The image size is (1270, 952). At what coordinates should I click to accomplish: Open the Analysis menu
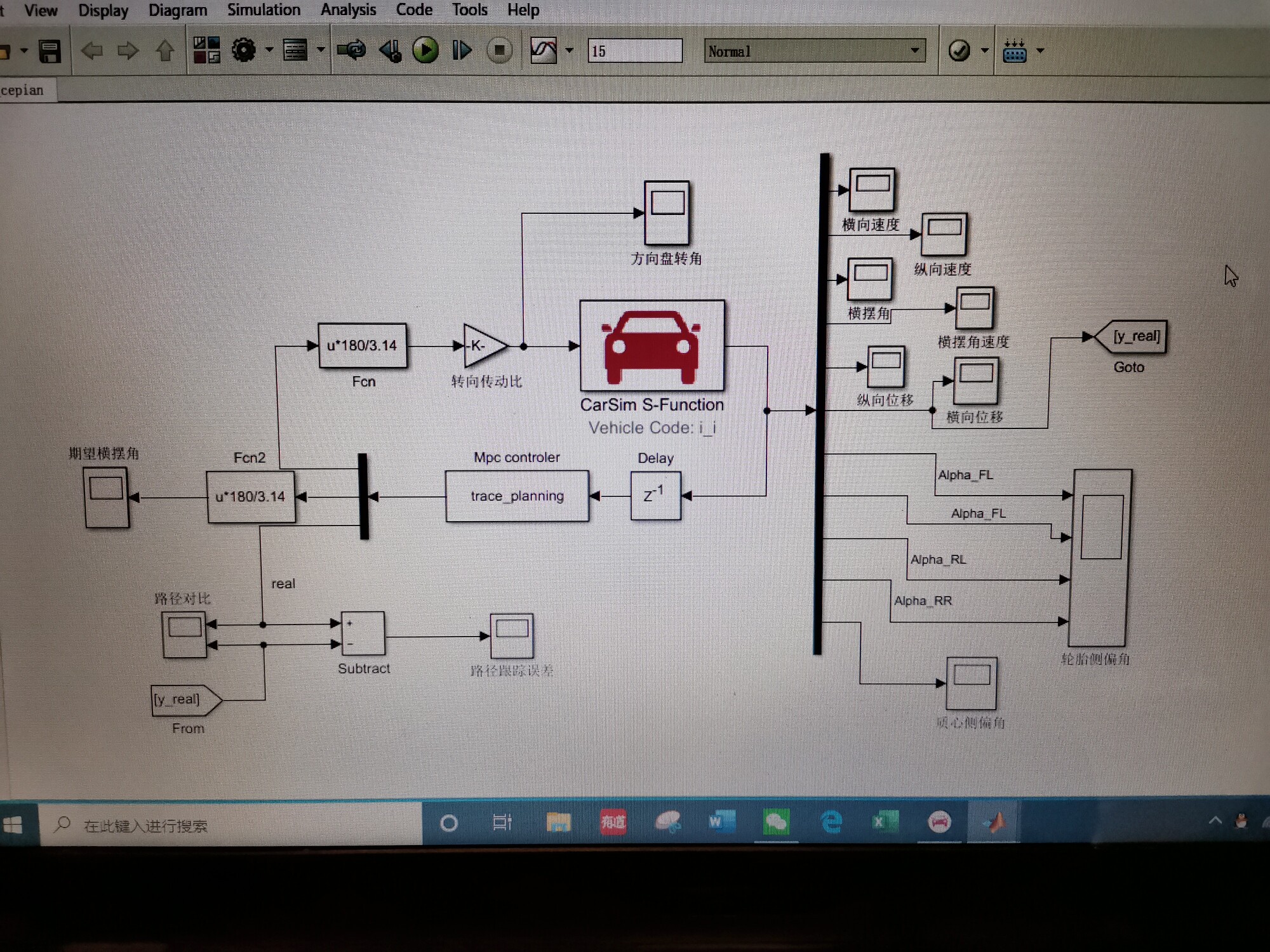pos(348,10)
